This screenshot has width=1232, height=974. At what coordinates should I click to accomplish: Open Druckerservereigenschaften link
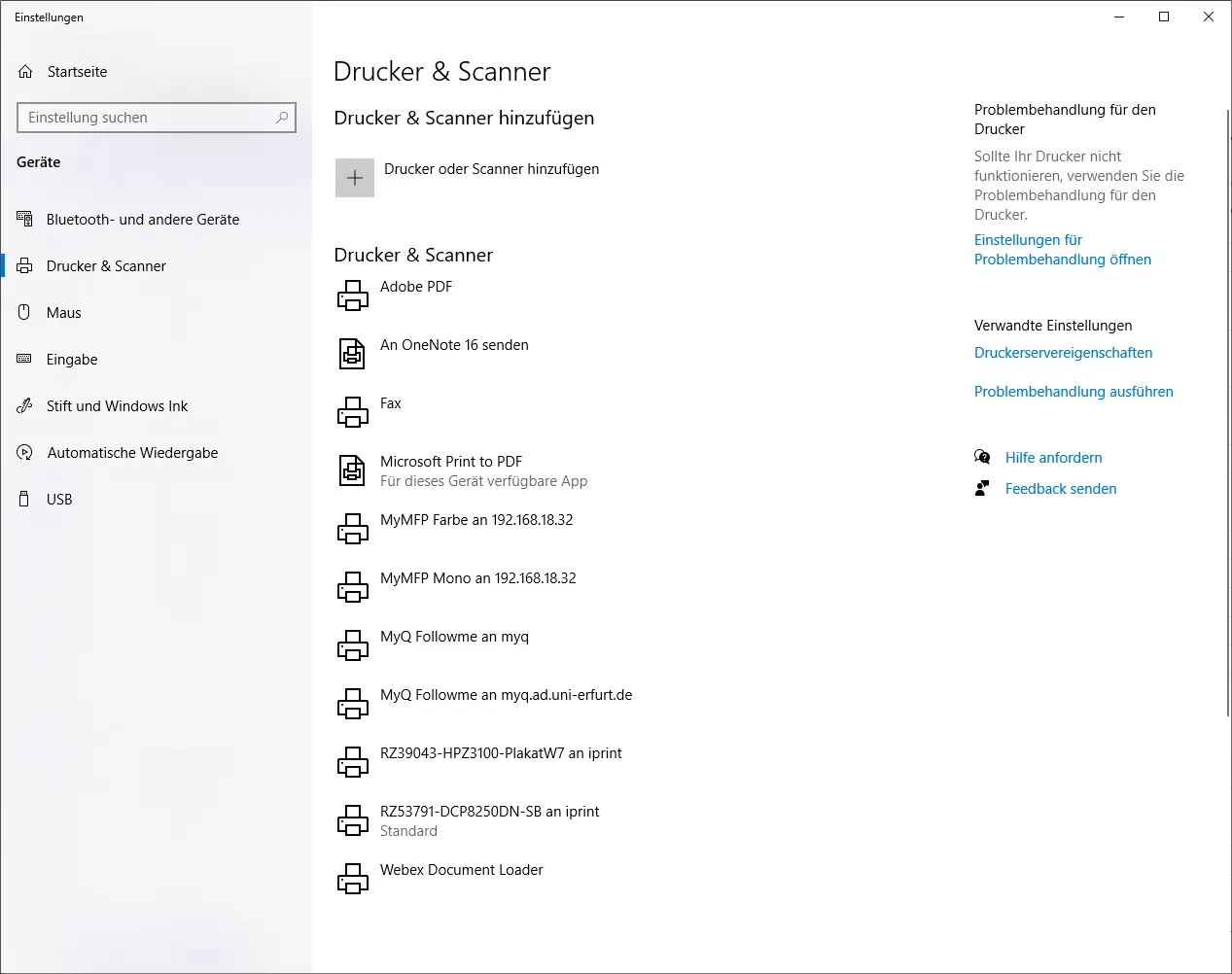(1063, 353)
